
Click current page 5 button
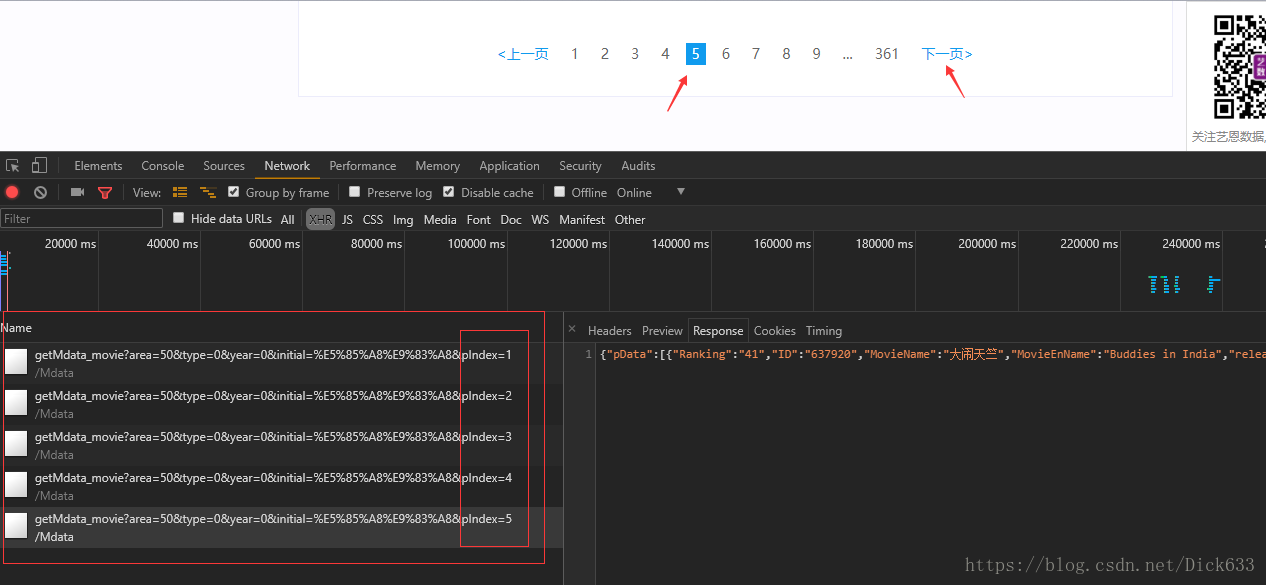[x=696, y=54]
